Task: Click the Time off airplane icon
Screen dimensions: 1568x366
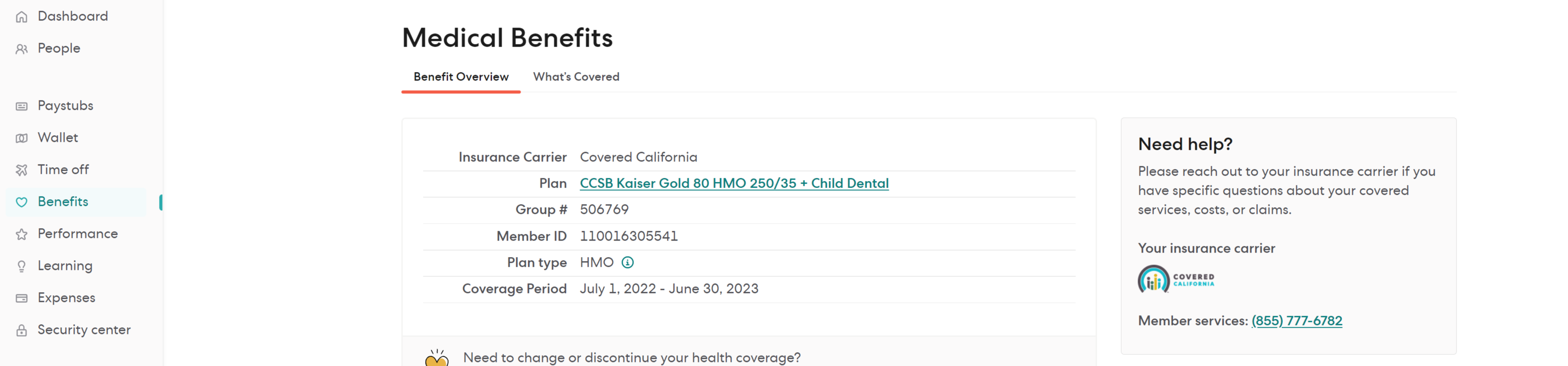Action: pyautogui.click(x=22, y=170)
